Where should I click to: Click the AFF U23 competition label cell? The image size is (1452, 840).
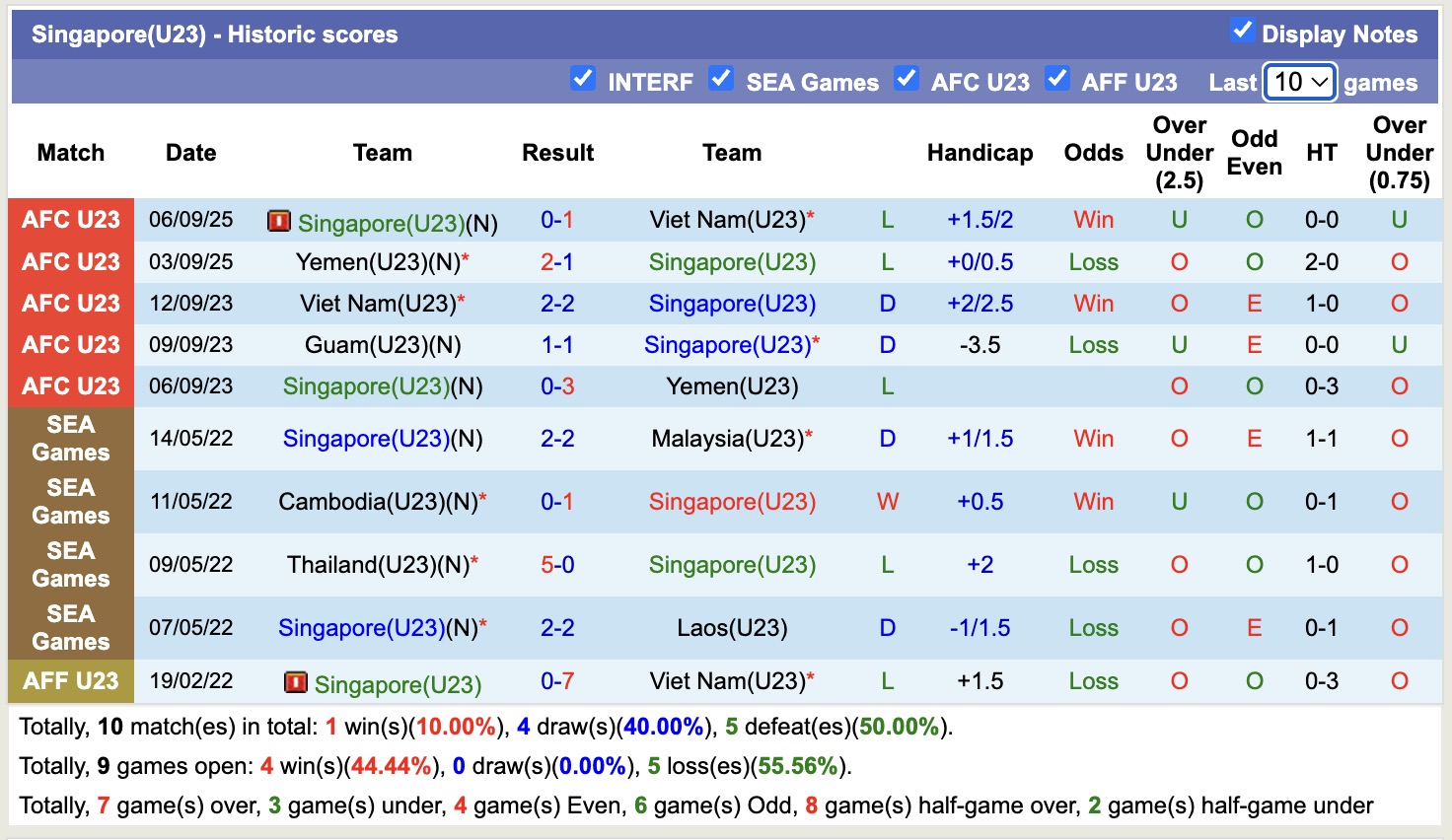[71, 681]
